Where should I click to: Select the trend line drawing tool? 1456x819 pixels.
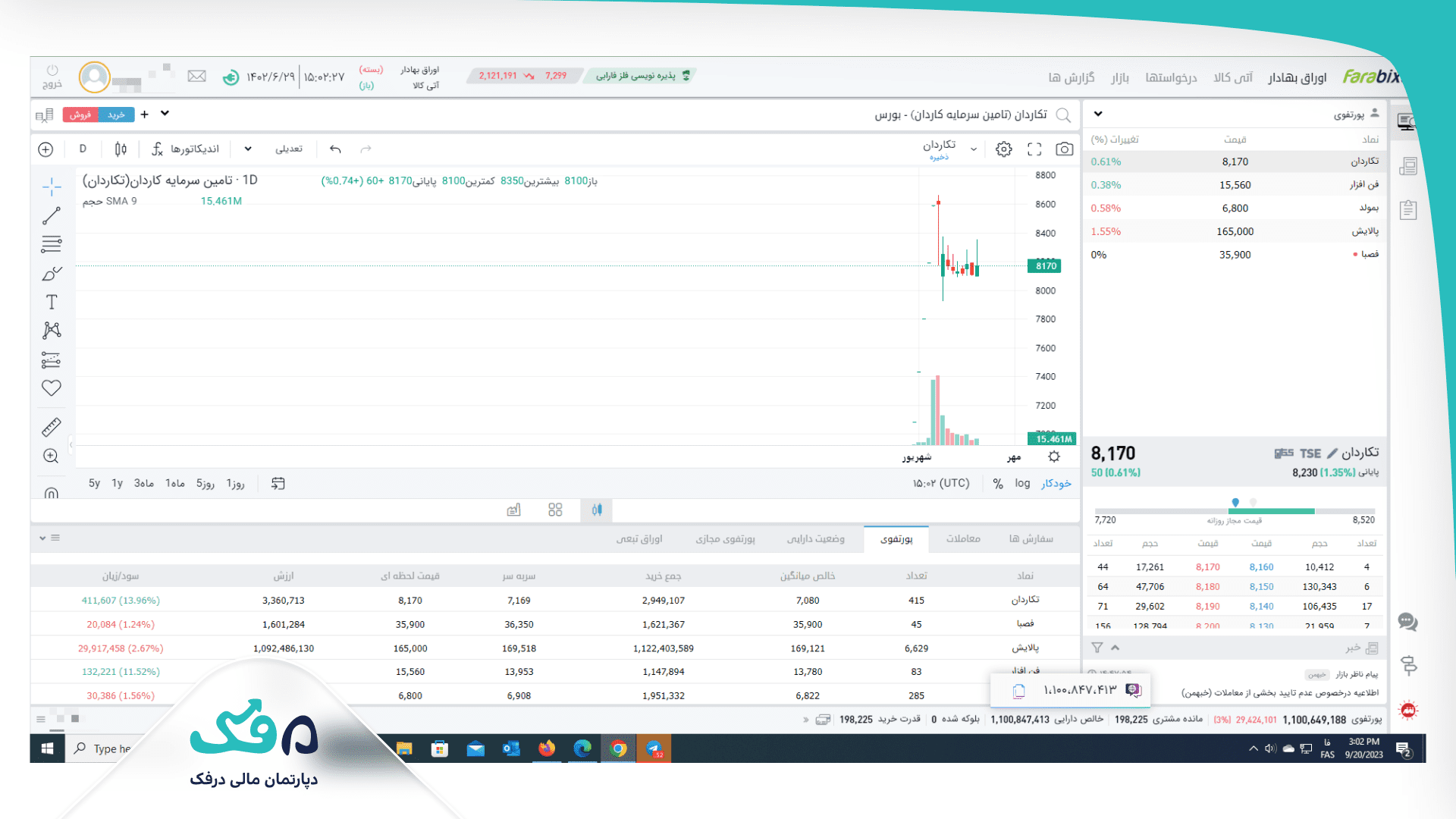[x=52, y=215]
